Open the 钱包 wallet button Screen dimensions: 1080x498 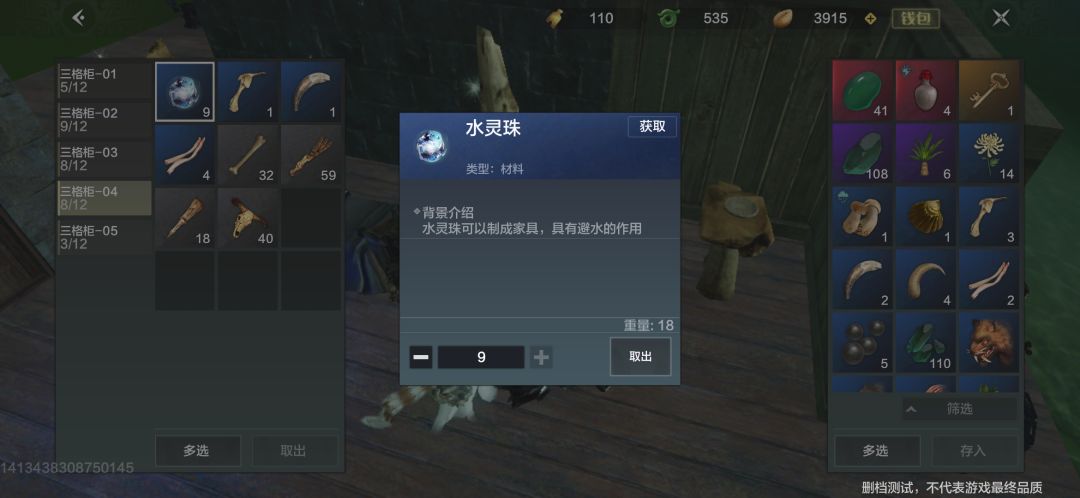pyautogui.click(x=915, y=18)
